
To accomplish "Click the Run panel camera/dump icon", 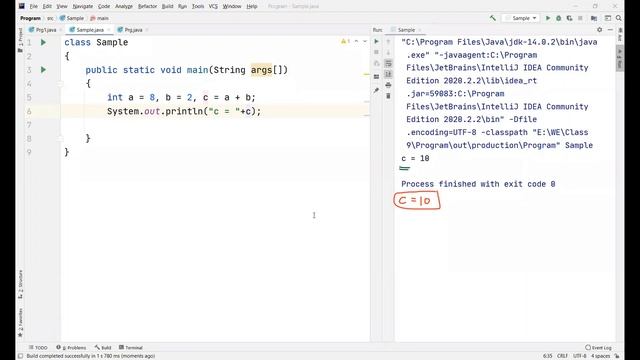I will click(376, 63).
